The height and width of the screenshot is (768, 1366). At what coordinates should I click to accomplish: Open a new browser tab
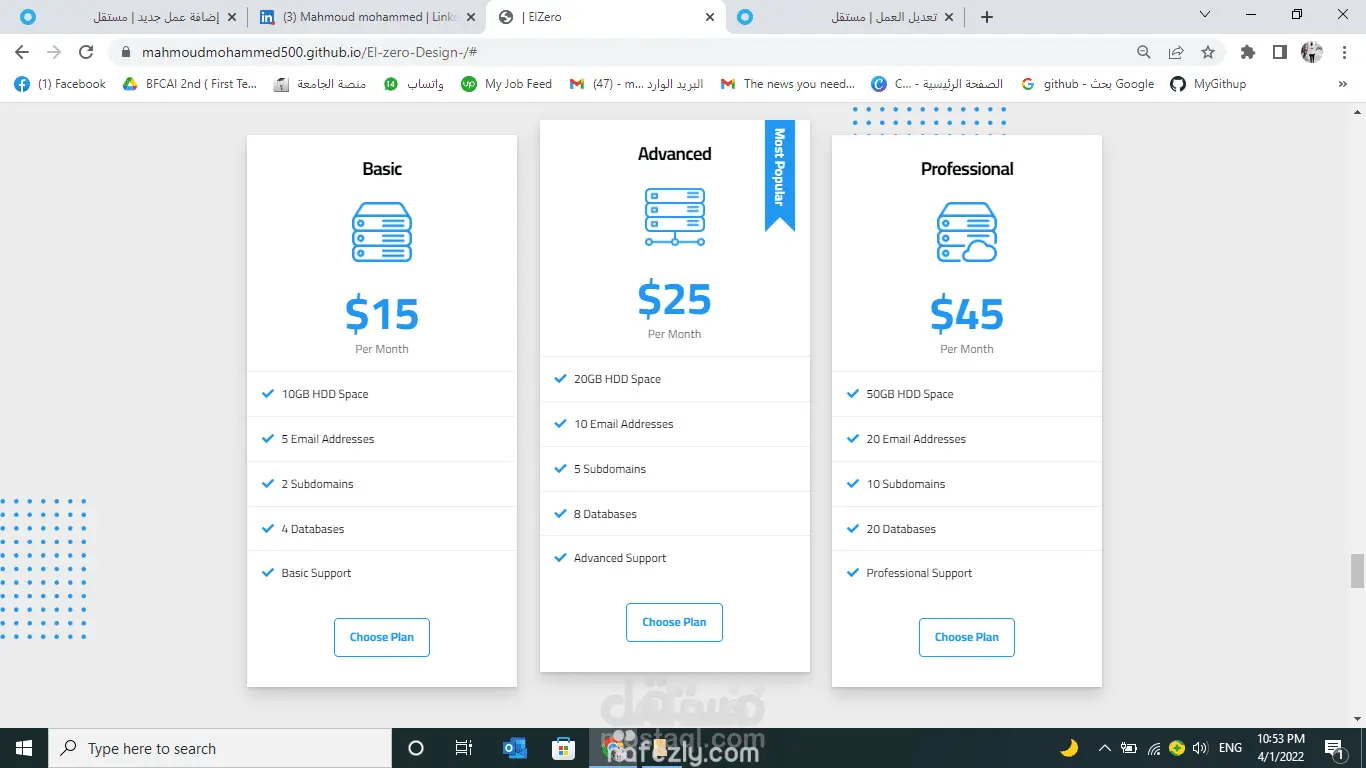point(987,17)
